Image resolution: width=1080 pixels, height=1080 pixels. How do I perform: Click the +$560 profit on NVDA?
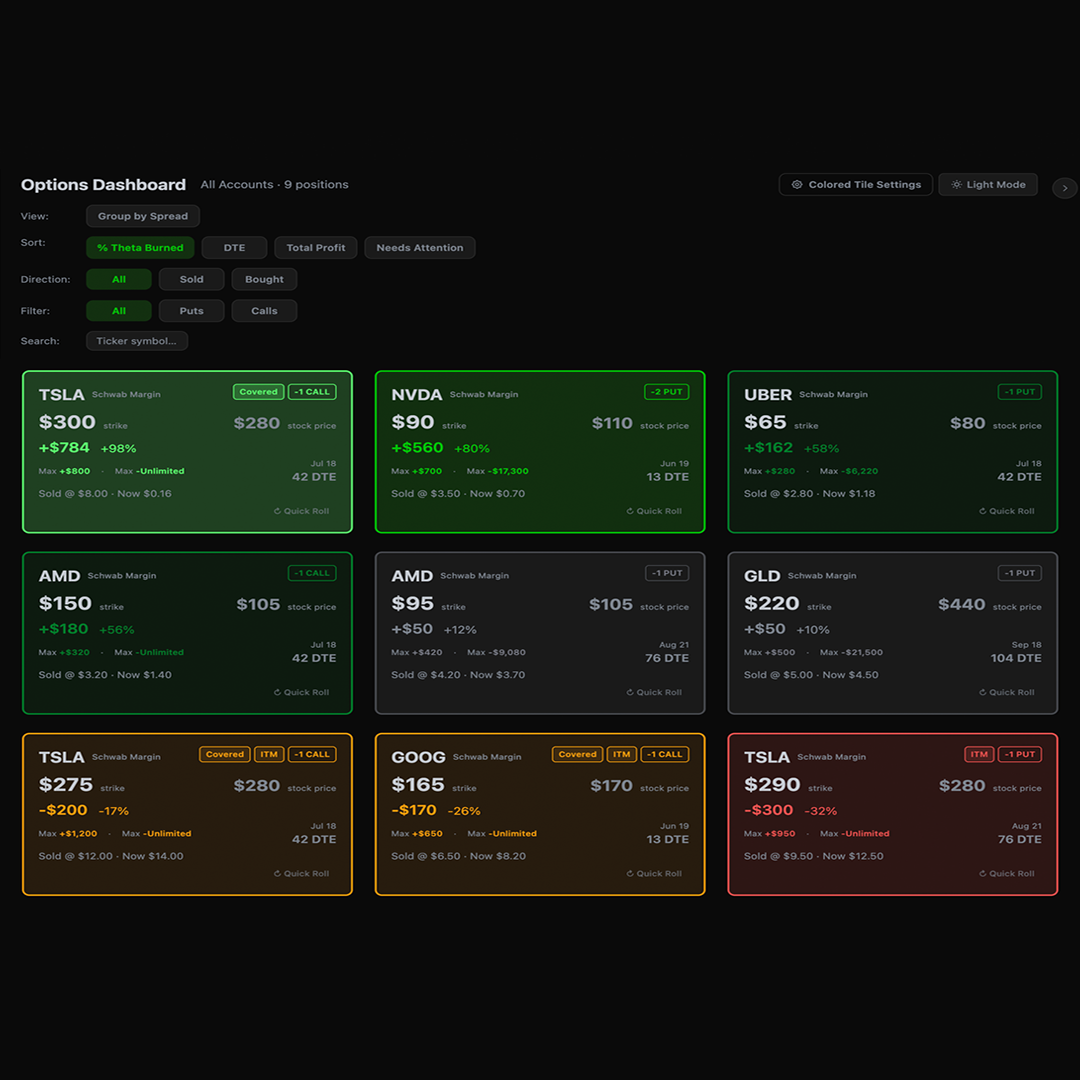(417, 448)
